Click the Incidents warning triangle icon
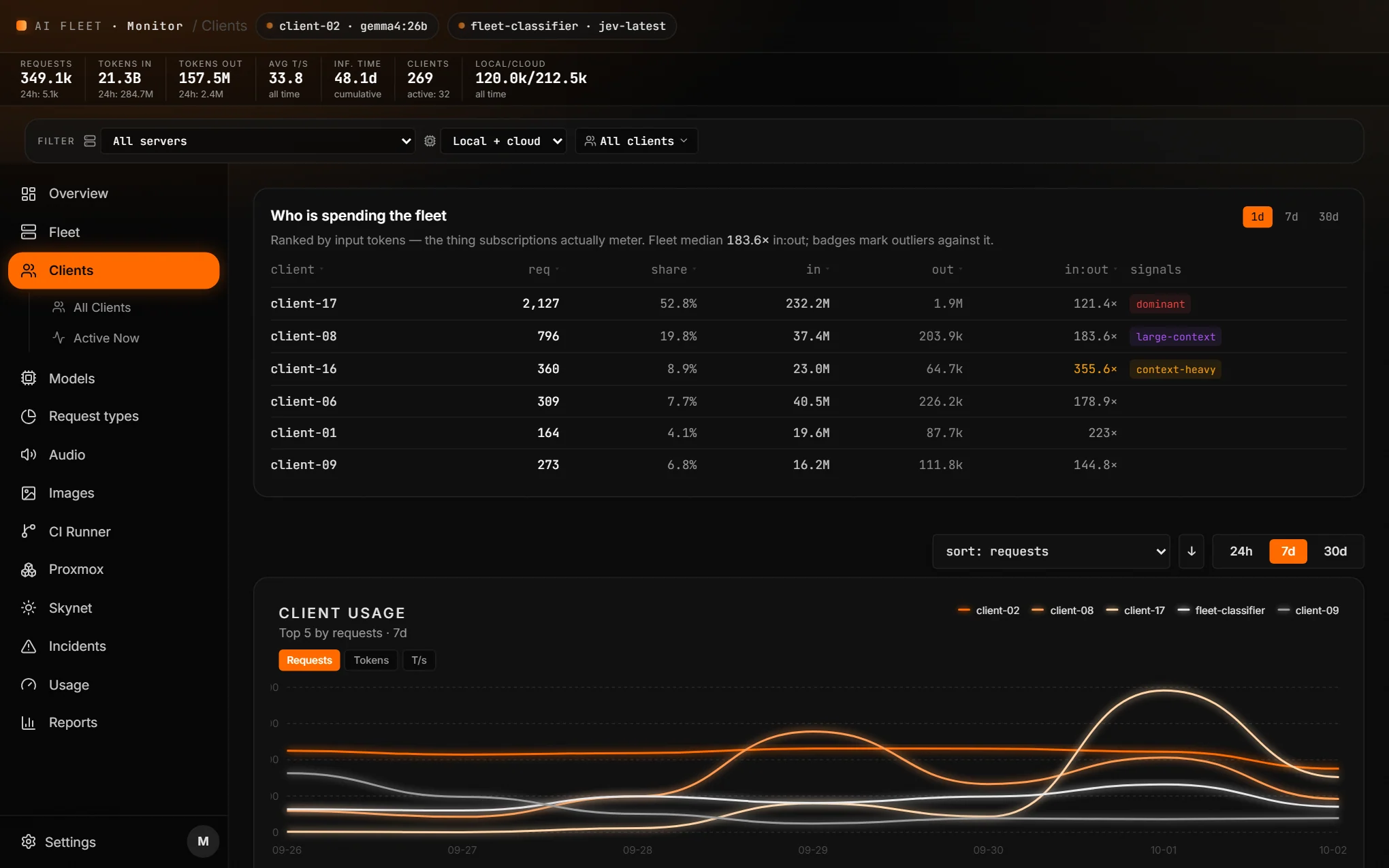 pos(29,646)
